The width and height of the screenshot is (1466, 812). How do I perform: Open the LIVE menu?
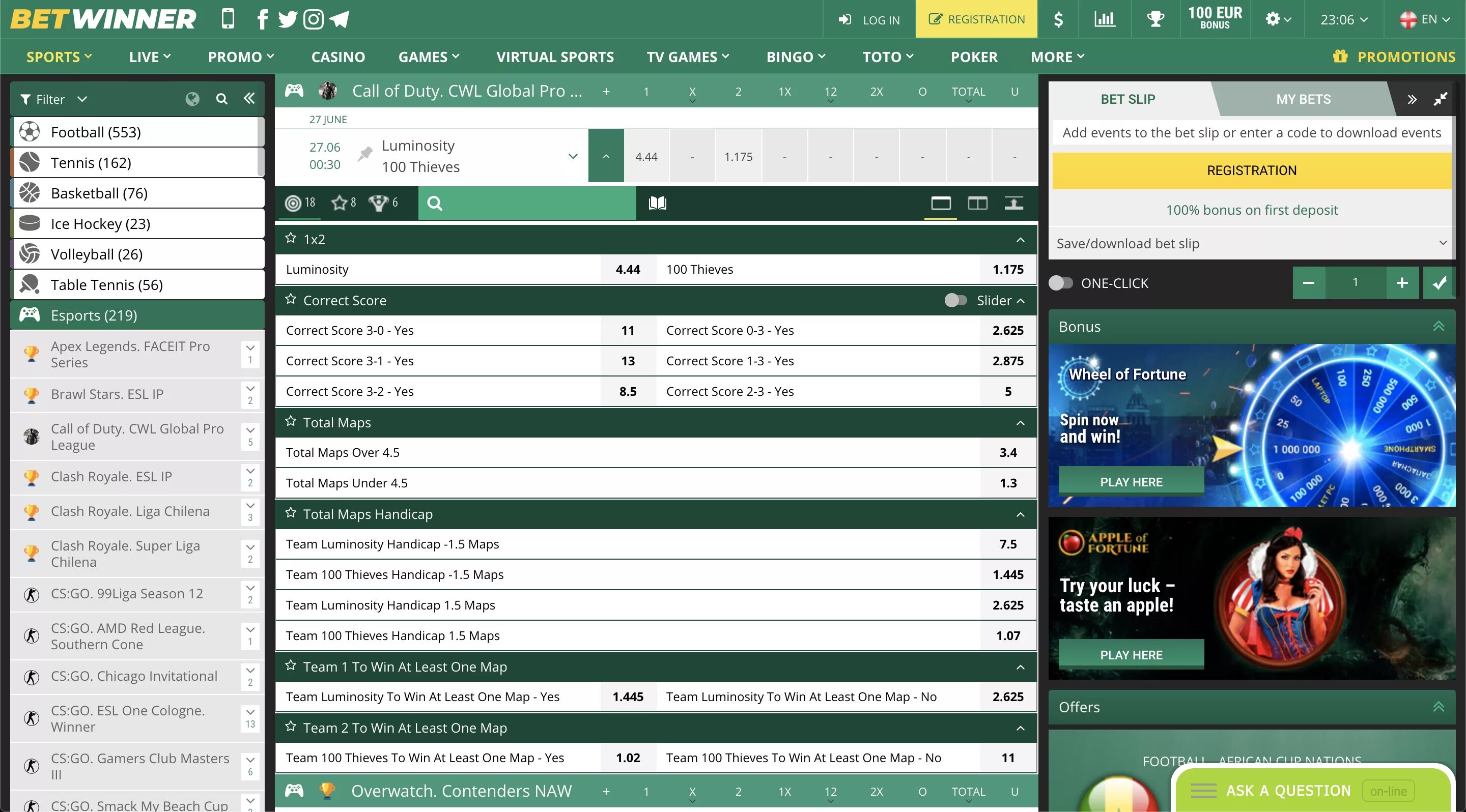[150, 57]
